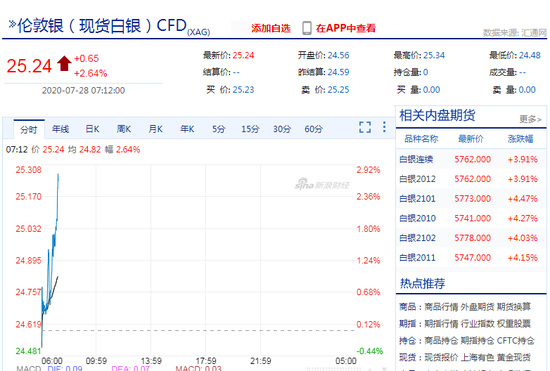Click the 黄金现货 link
Viewport: 550px width, 371px height.
tap(514, 357)
